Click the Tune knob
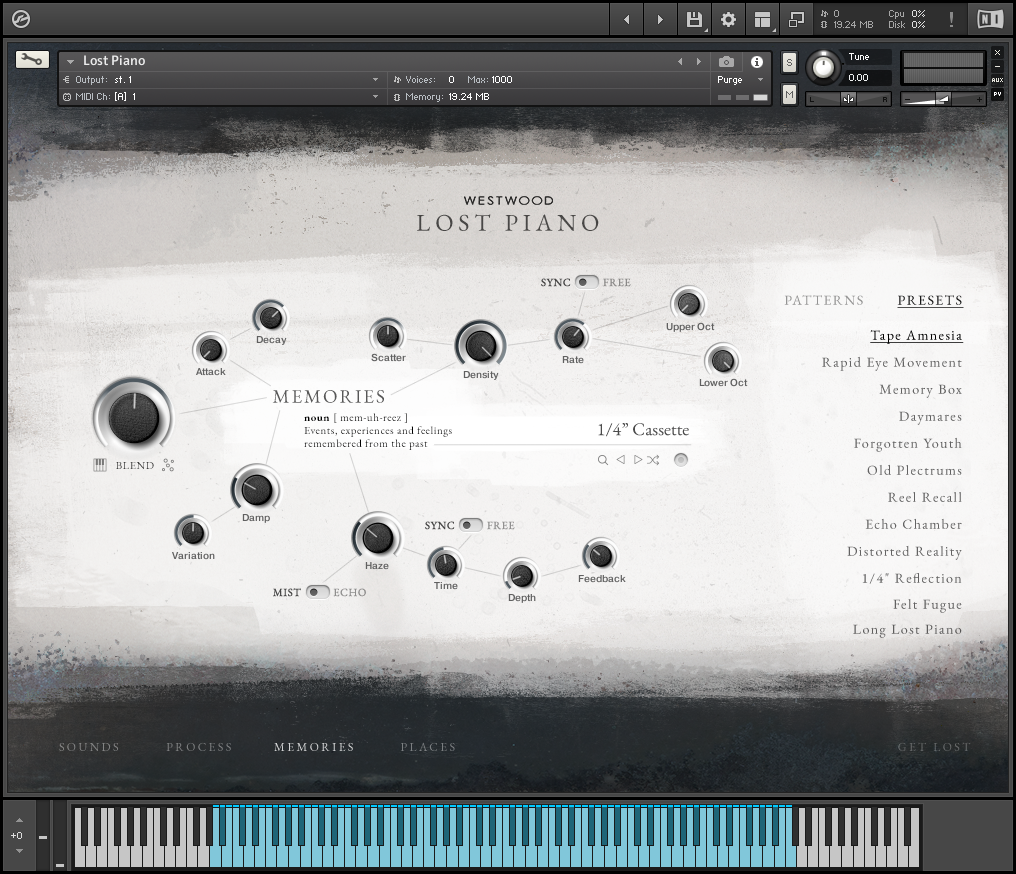Screen dimensions: 1016x874 click(823, 67)
